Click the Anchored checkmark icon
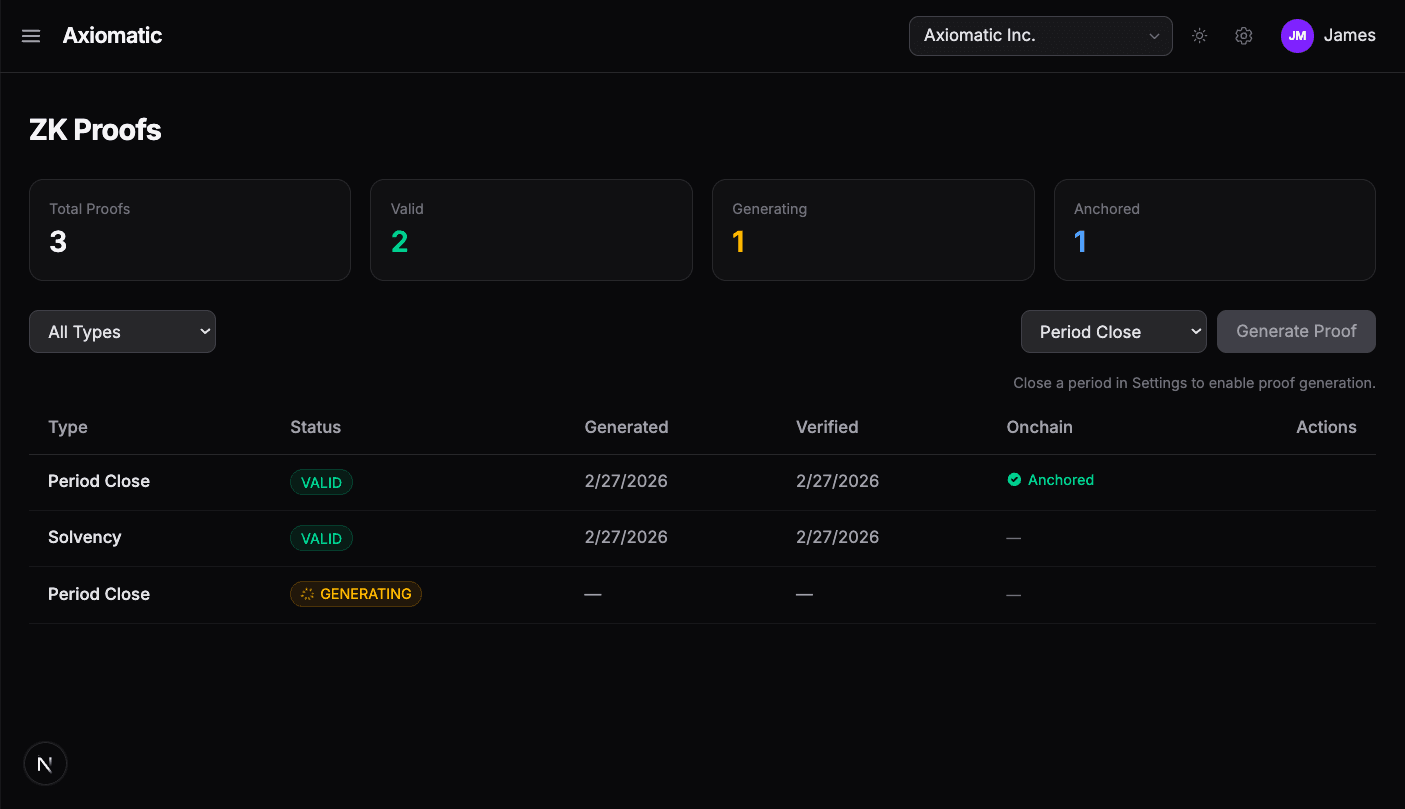Screen dimensions: 1405x809 [1014, 480]
